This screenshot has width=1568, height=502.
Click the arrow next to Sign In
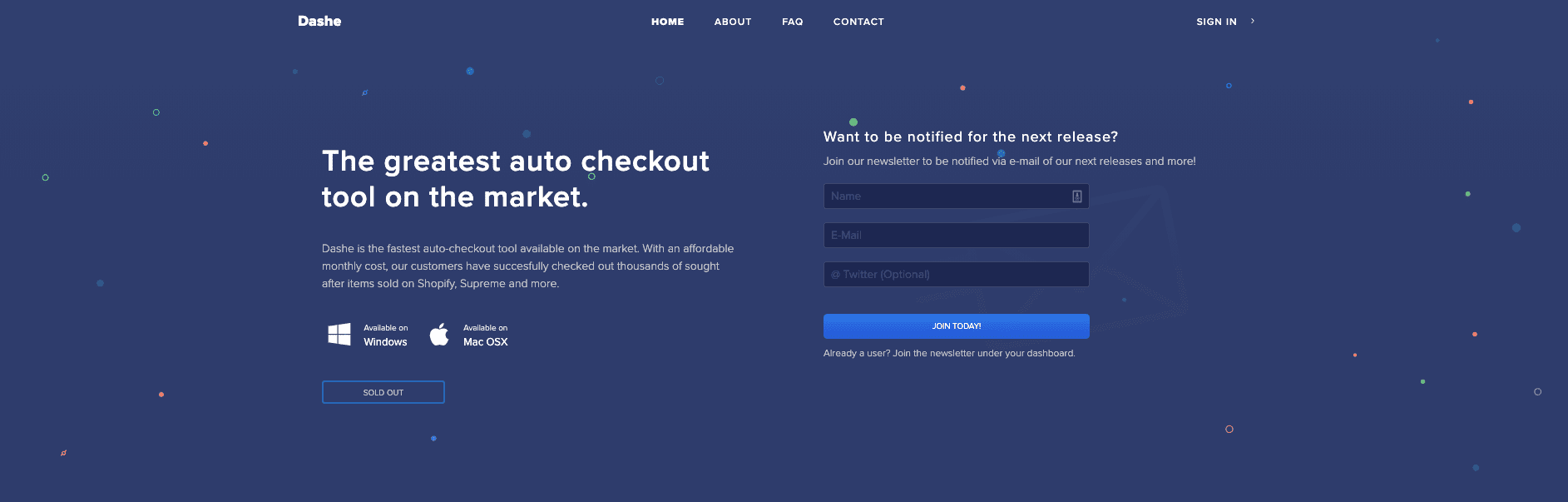coord(1253,21)
